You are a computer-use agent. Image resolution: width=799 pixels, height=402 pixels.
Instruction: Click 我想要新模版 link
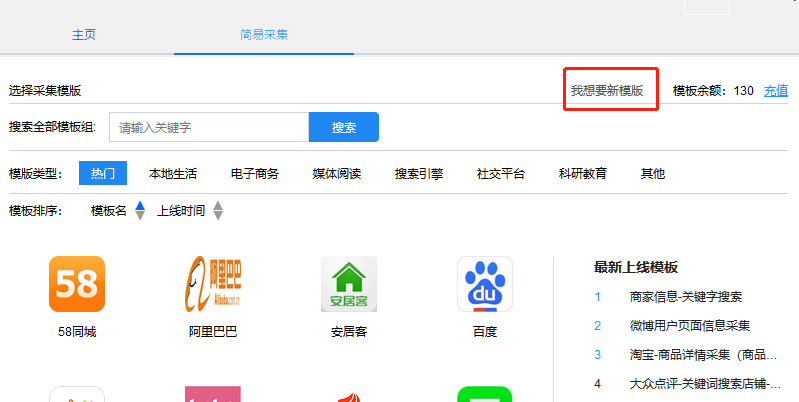pos(607,91)
